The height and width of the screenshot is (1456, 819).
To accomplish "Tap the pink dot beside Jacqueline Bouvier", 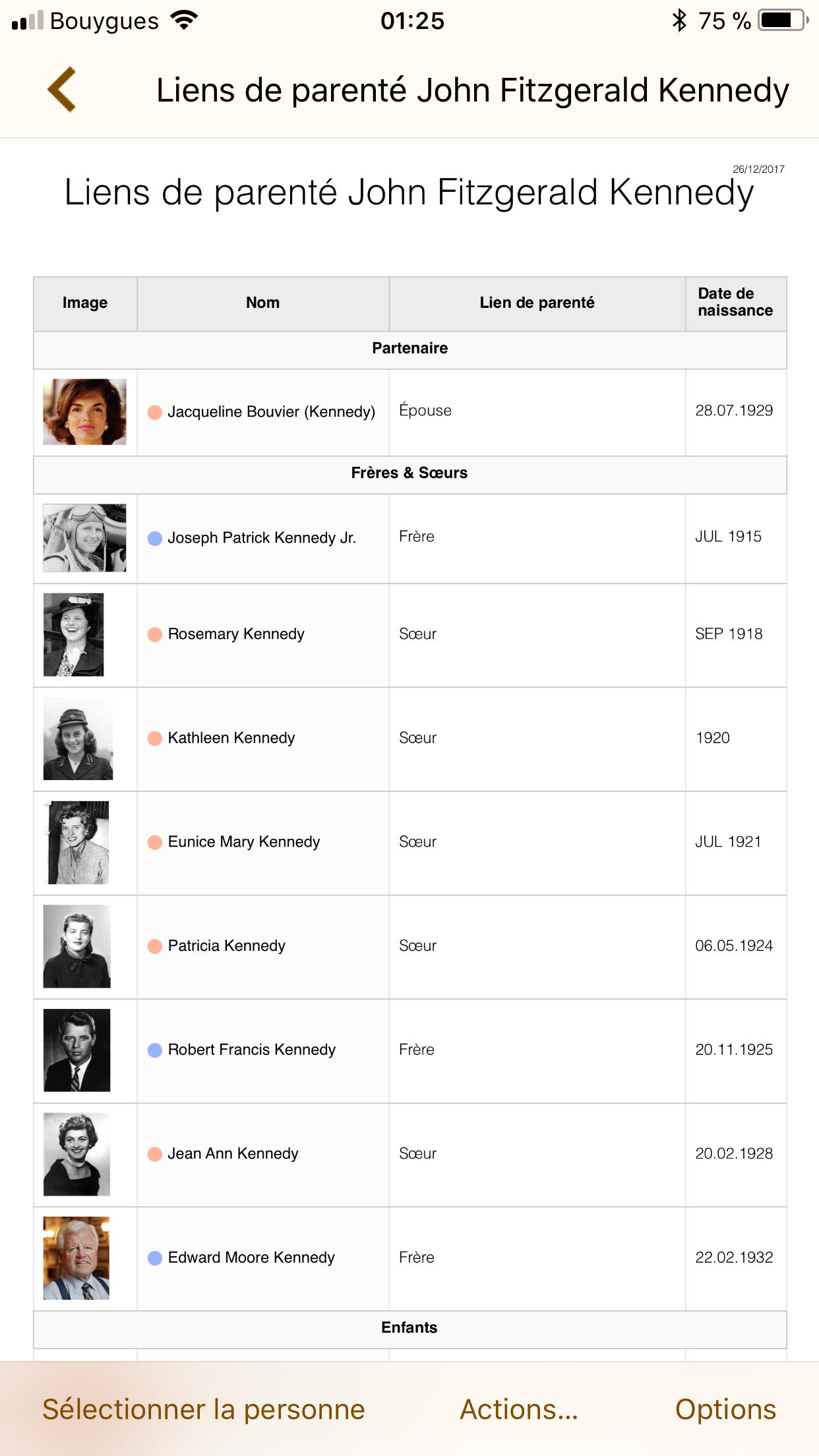I will [155, 412].
